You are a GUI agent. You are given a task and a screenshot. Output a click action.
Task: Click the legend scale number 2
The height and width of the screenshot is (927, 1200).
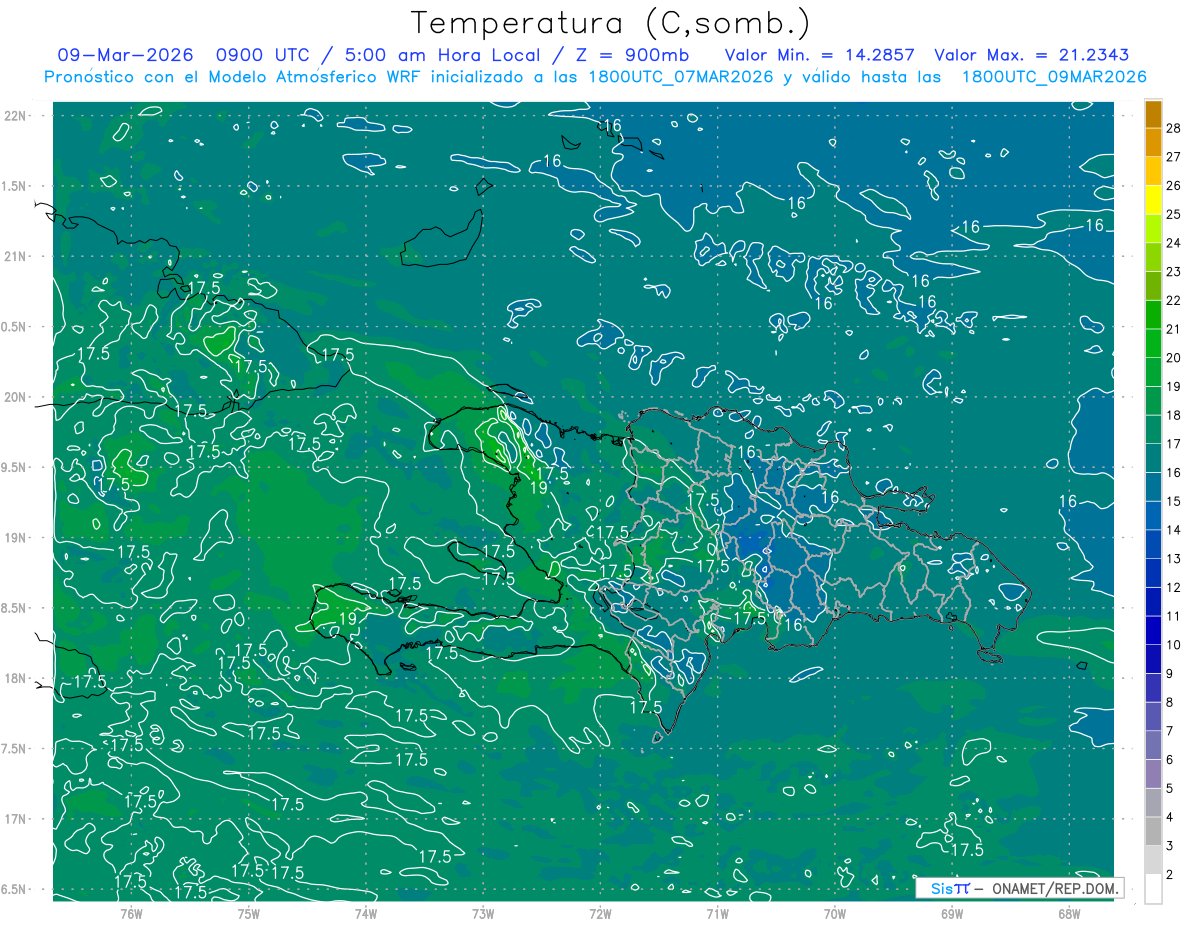(1170, 875)
